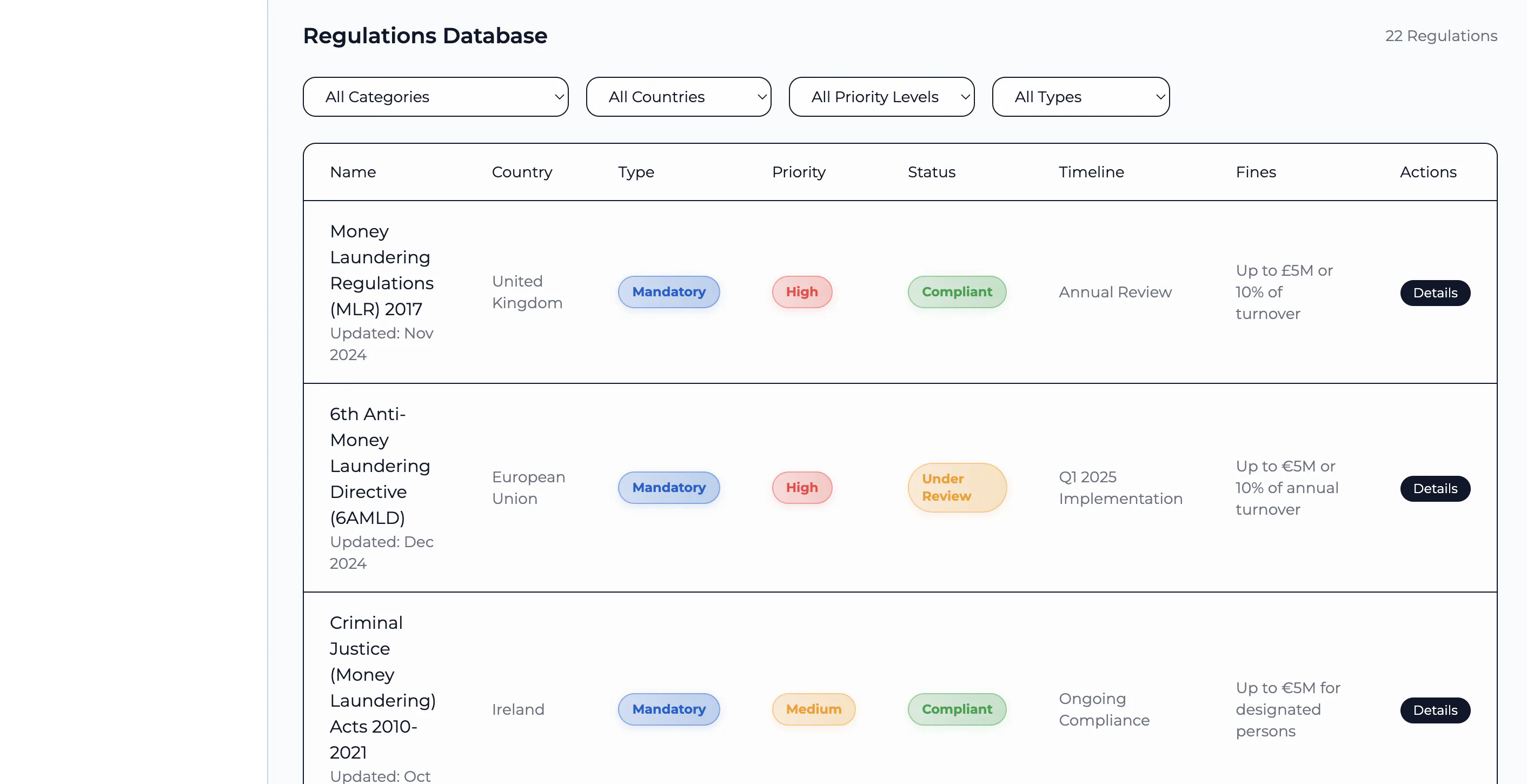Click the 22 Regulations count label
This screenshot has height=784, width=1527.
pyautogui.click(x=1440, y=36)
